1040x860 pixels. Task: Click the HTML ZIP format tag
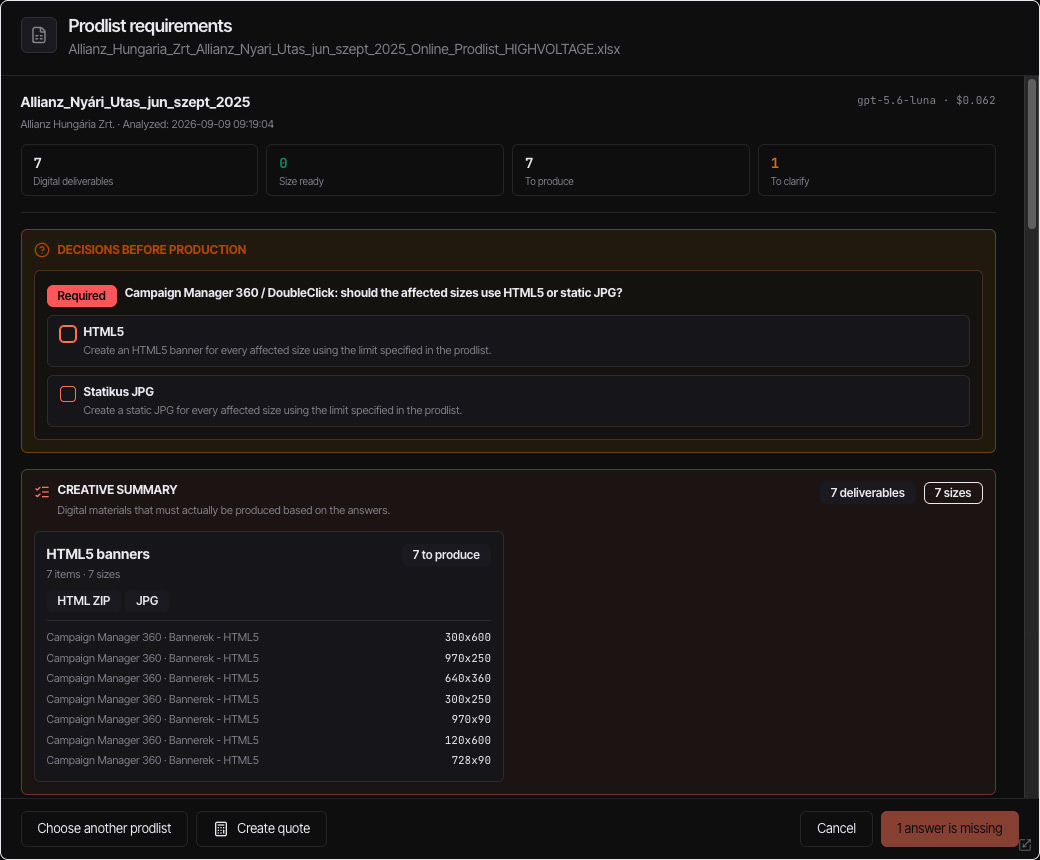[x=84, y=601]
